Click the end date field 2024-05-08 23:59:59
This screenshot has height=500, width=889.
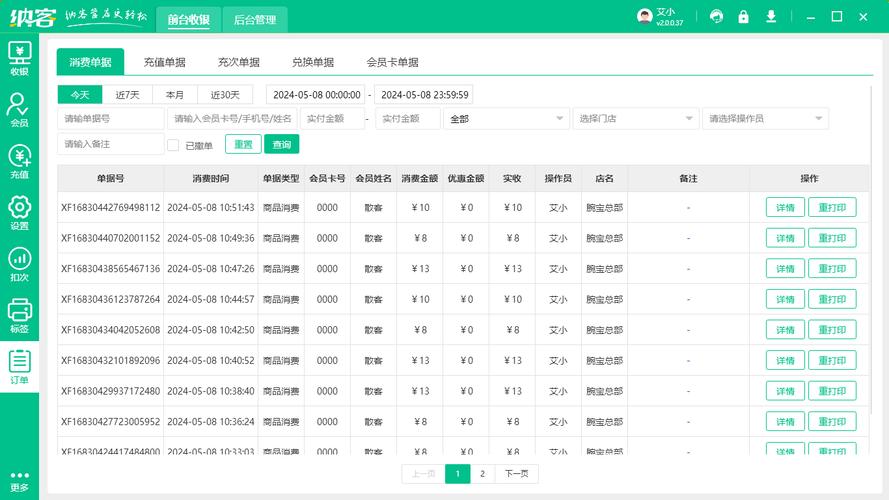(x=424, y=95)
